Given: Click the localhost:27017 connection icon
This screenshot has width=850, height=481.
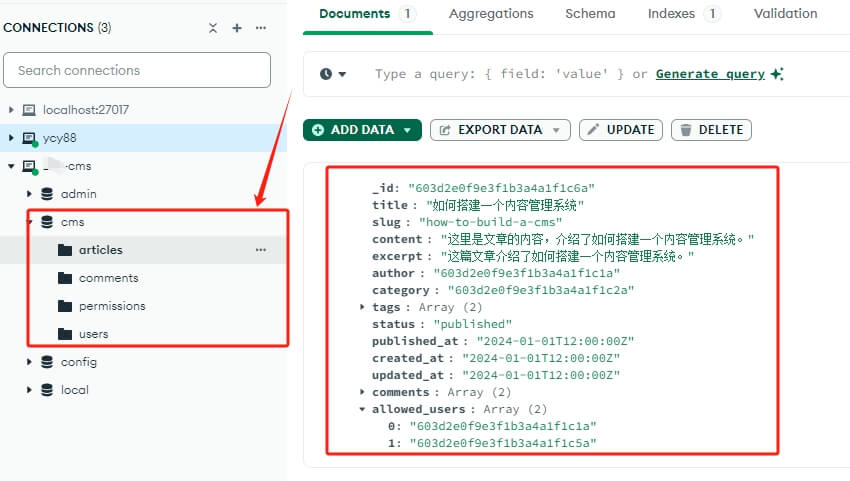Looking at the screenshot, I should [x=28, y=110].
